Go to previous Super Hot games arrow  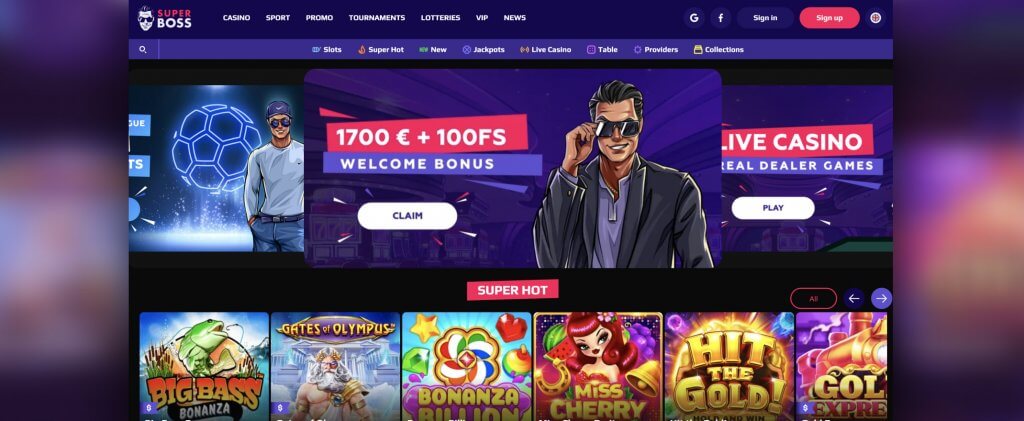854,298
